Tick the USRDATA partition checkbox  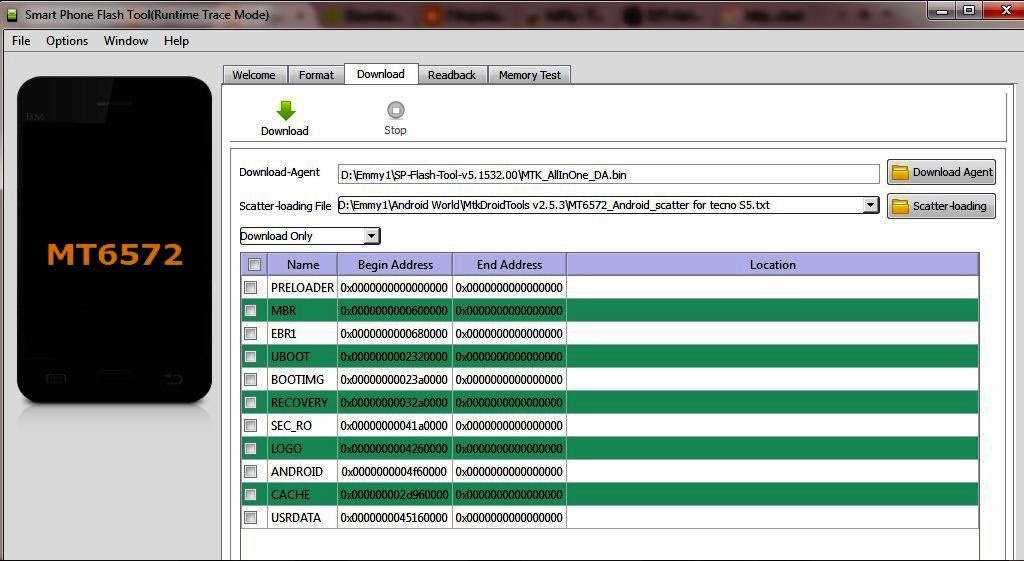point(250,518)
